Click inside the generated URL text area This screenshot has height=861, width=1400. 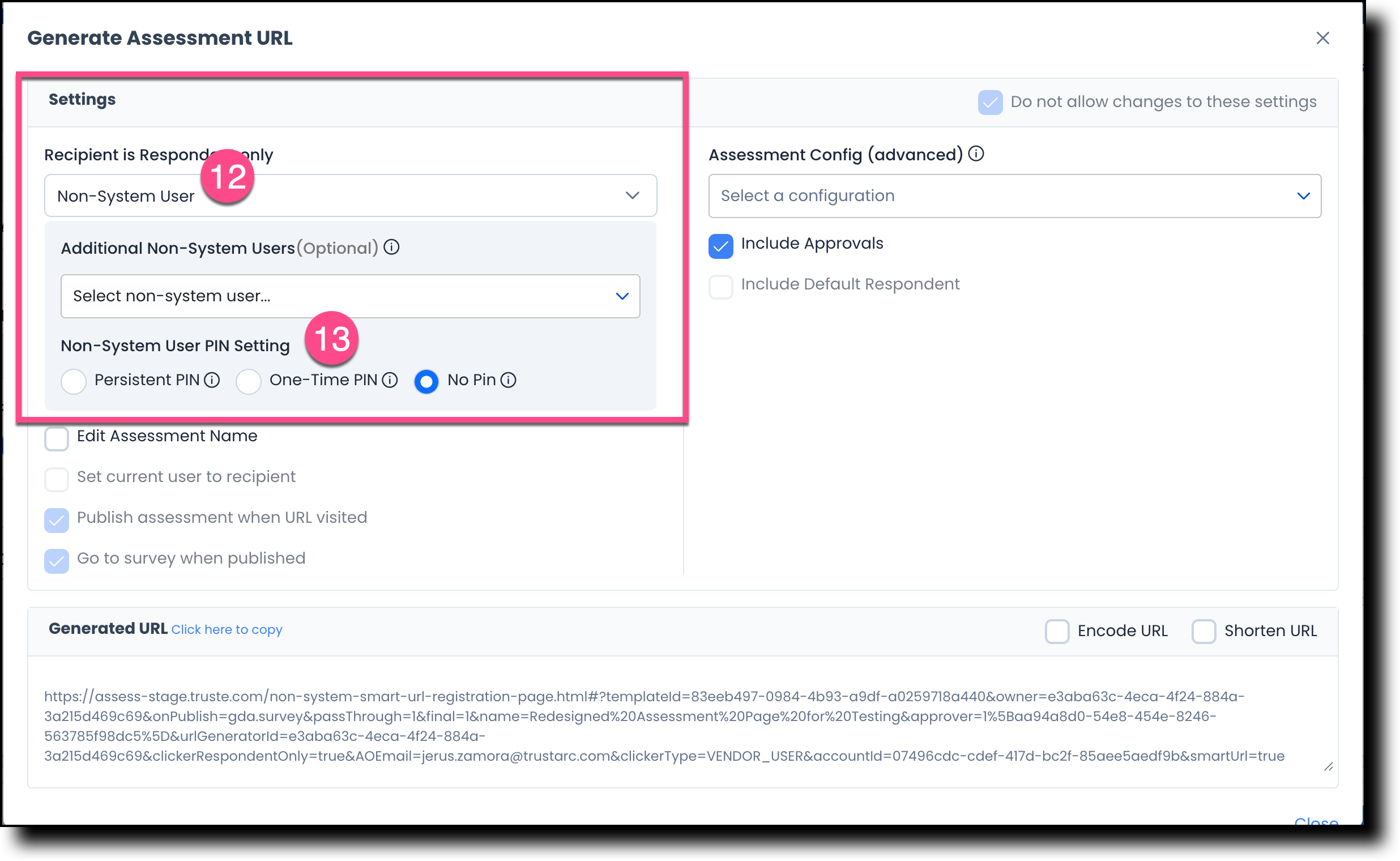coord(682,722)
